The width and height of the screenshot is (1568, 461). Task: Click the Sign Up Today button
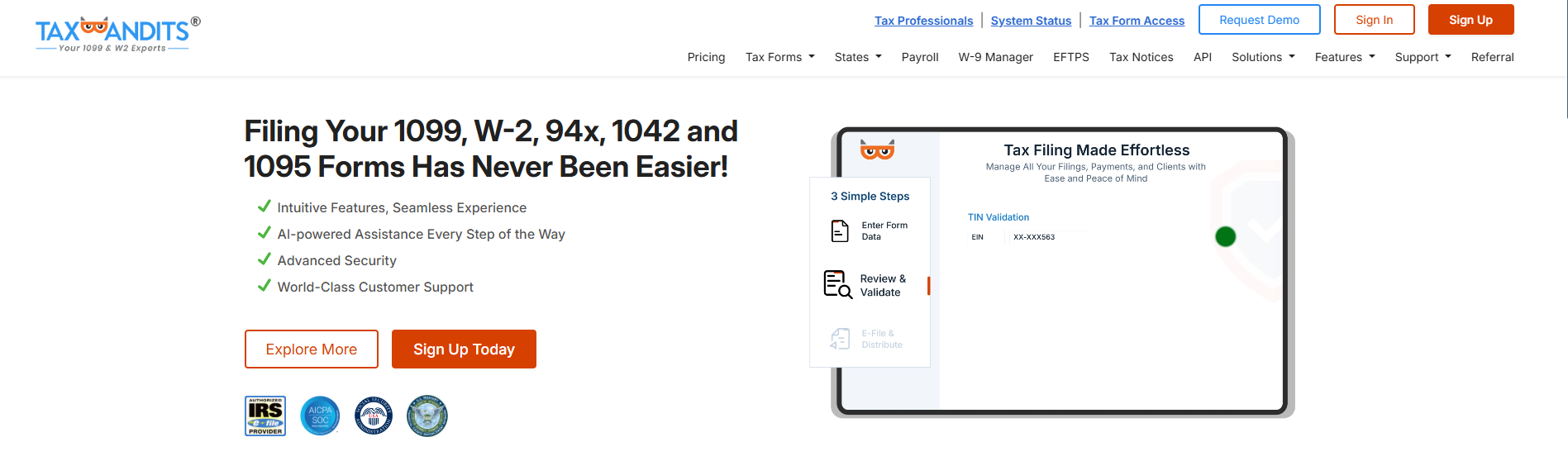point(464,349)
